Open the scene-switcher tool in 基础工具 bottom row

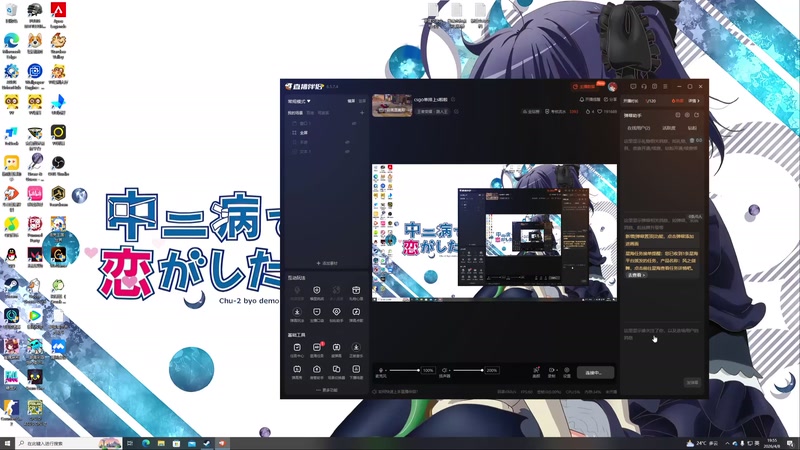336,372
